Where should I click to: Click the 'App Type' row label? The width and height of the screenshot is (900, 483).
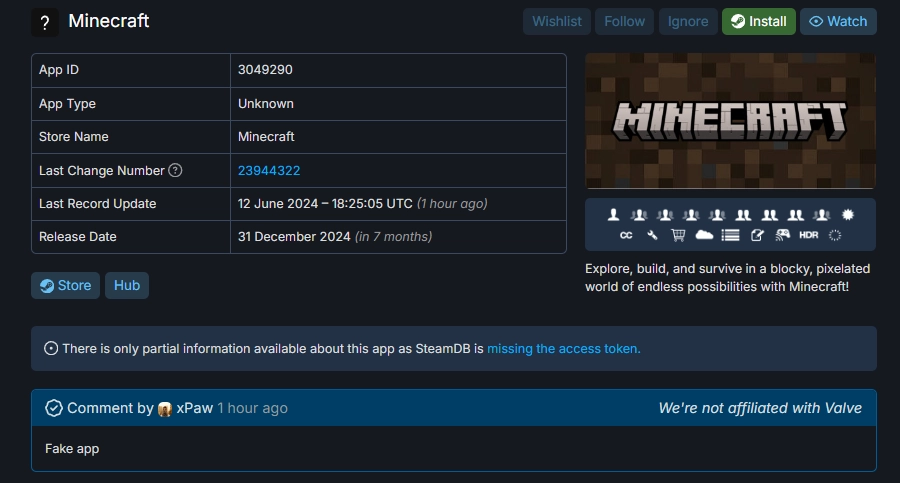(67, 104)
